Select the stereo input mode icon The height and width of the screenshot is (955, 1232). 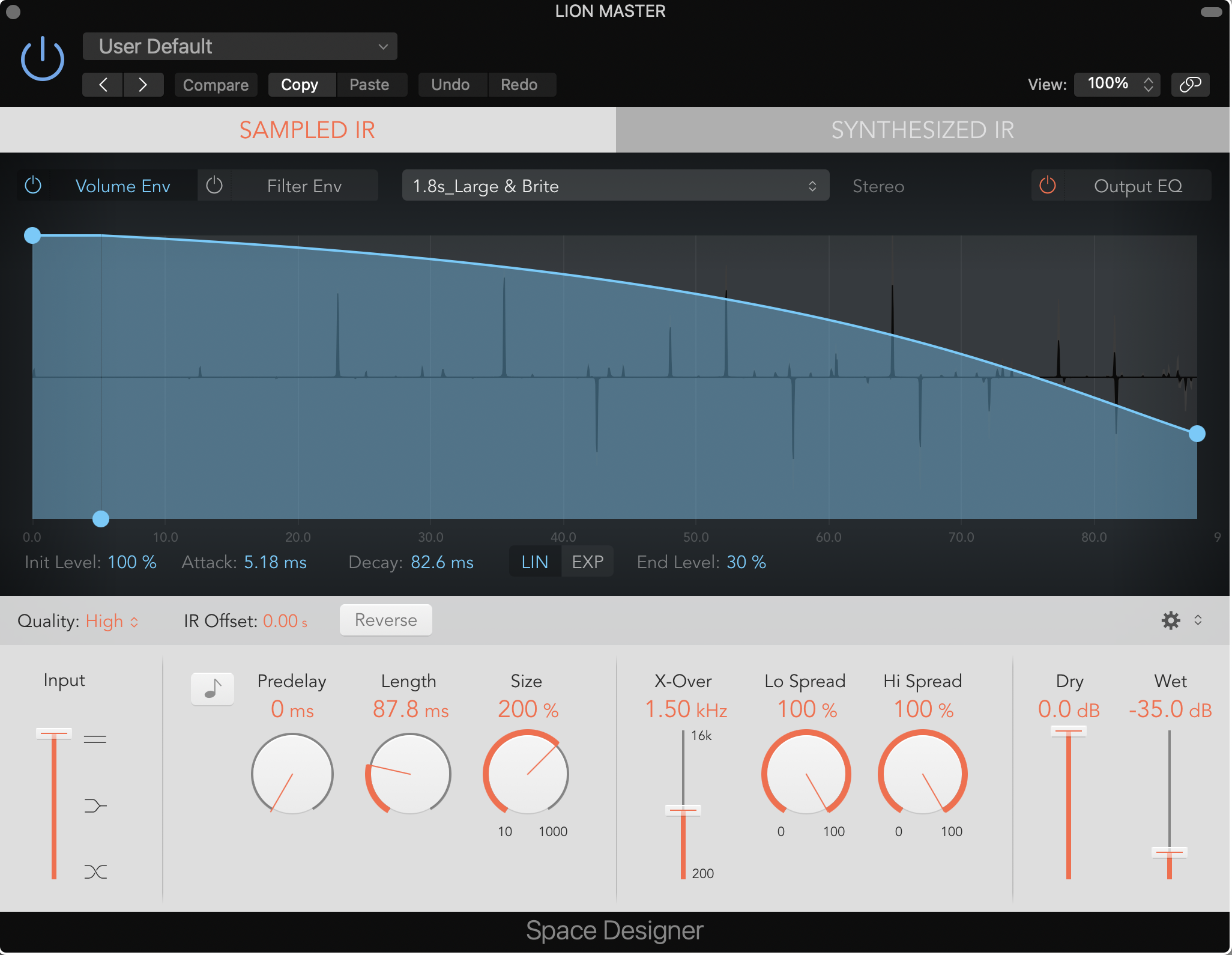pos(95,739)
